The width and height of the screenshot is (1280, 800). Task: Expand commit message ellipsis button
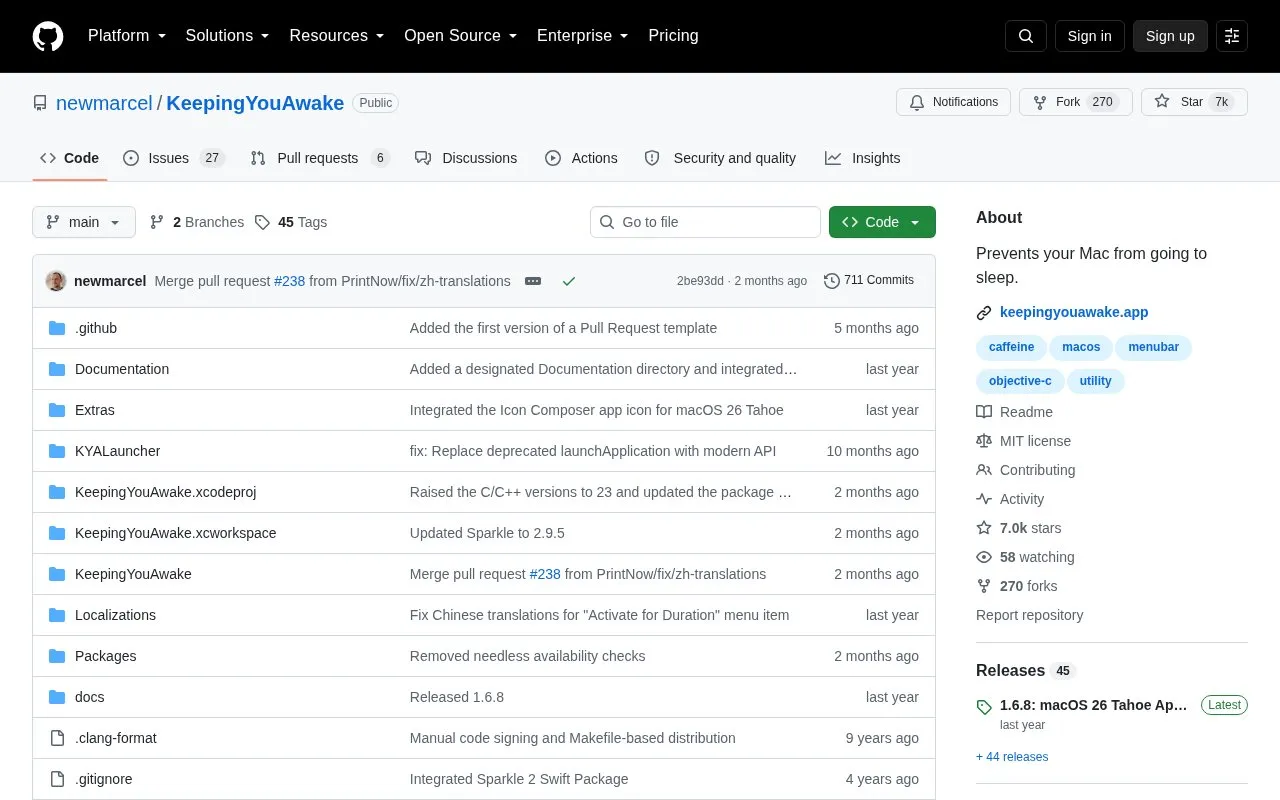tap(533, 281)
